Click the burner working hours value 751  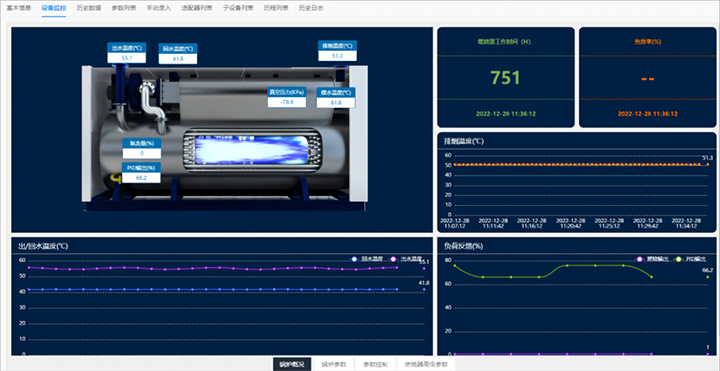pyautogui.click(x=506, y=78)
